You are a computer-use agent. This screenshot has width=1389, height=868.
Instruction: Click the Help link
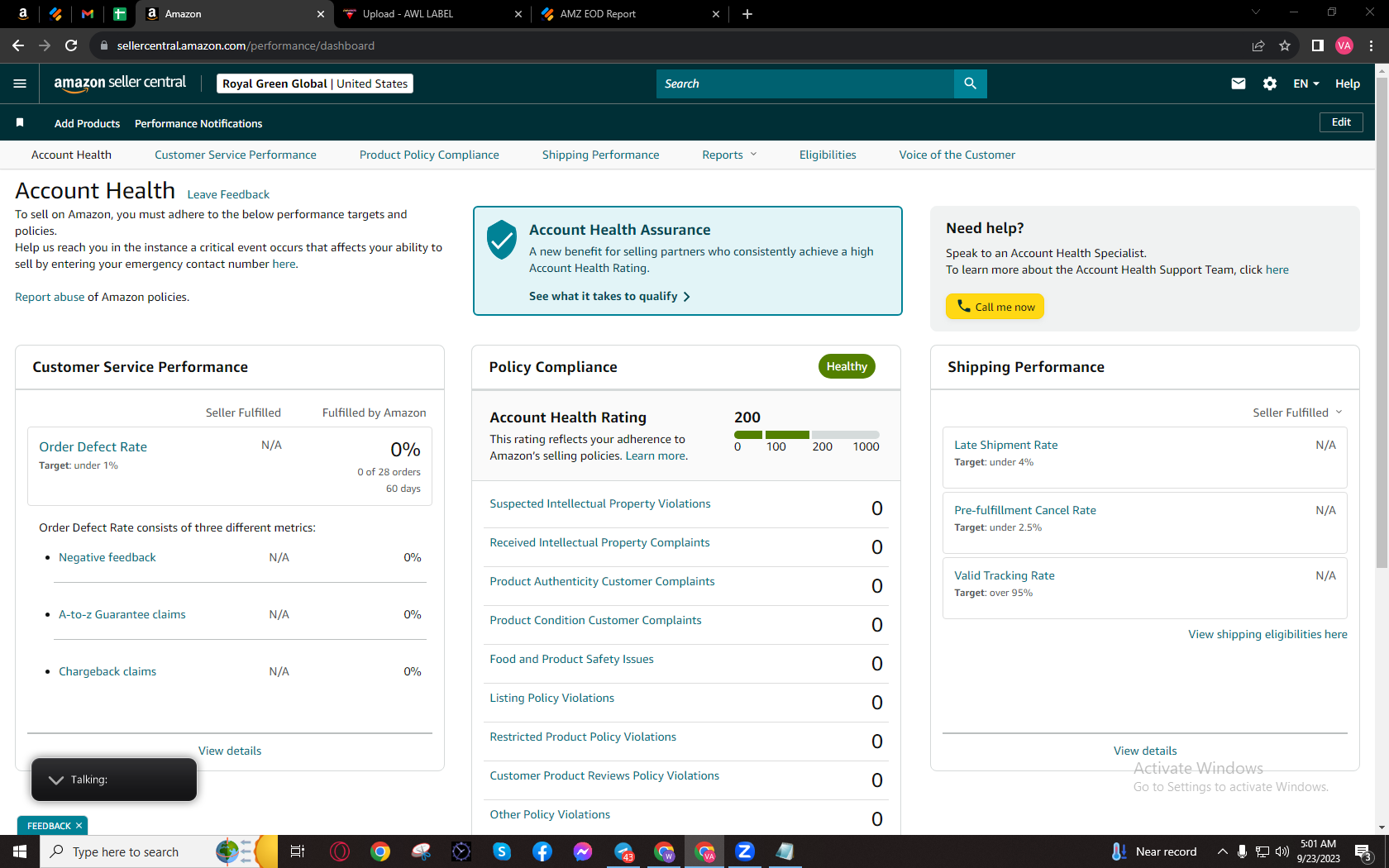click(1348, 83)
